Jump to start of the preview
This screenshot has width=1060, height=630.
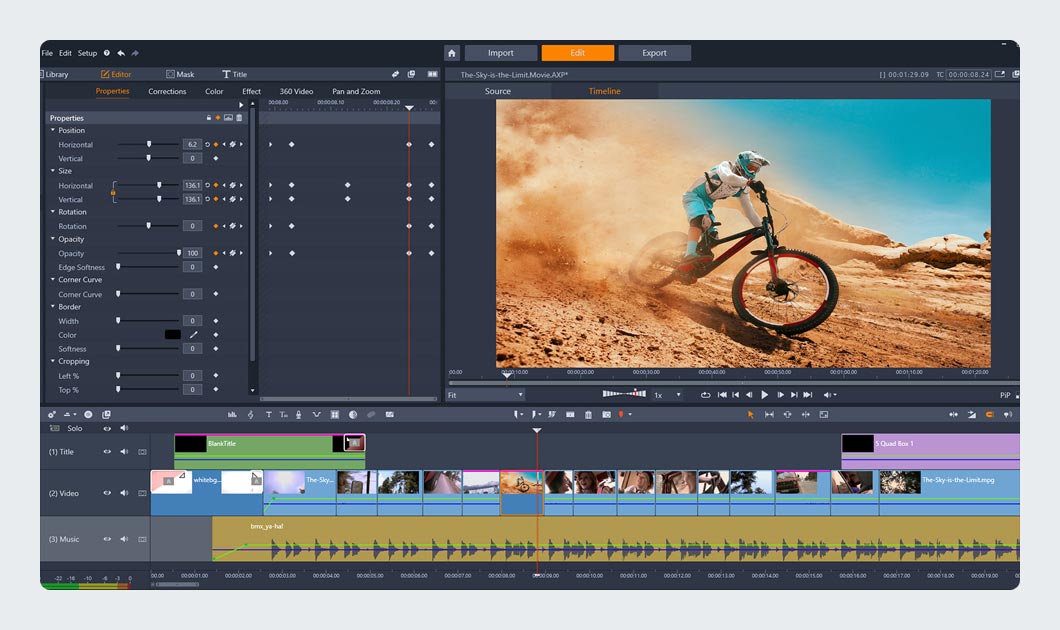click(x=722, y=395)
